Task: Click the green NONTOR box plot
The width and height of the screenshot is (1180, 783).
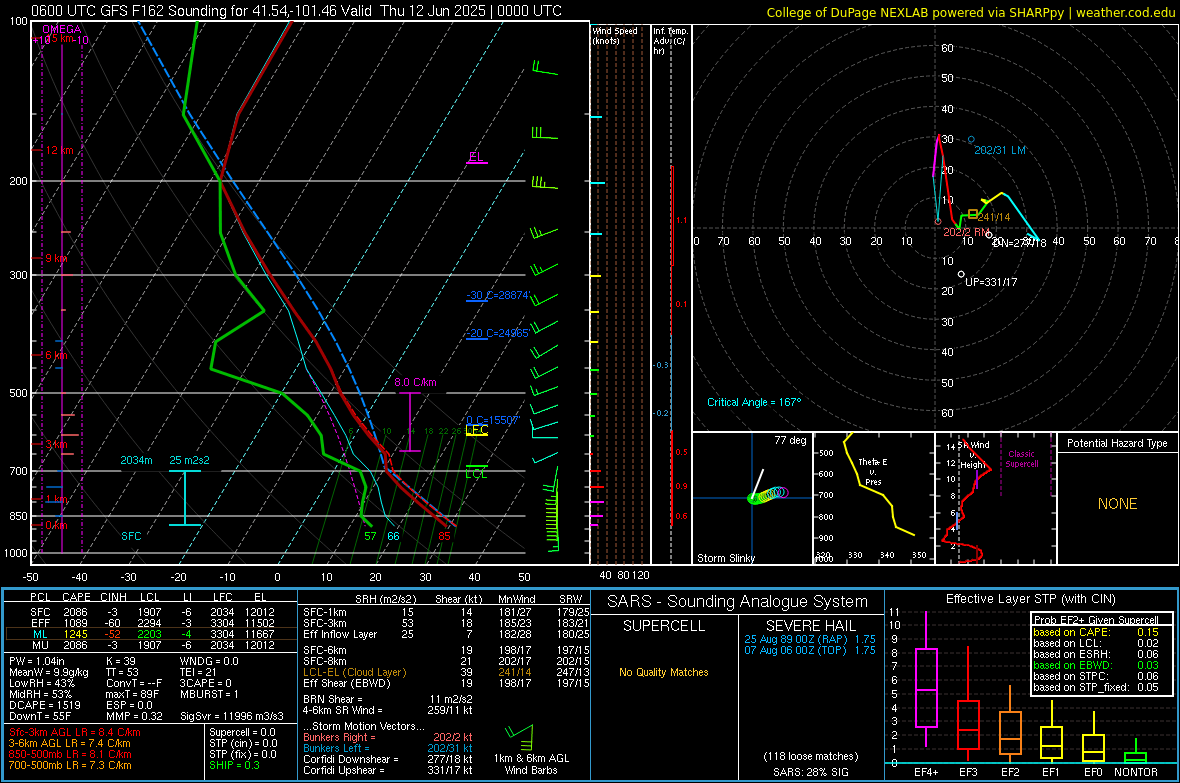Action: click(1135, 752)
